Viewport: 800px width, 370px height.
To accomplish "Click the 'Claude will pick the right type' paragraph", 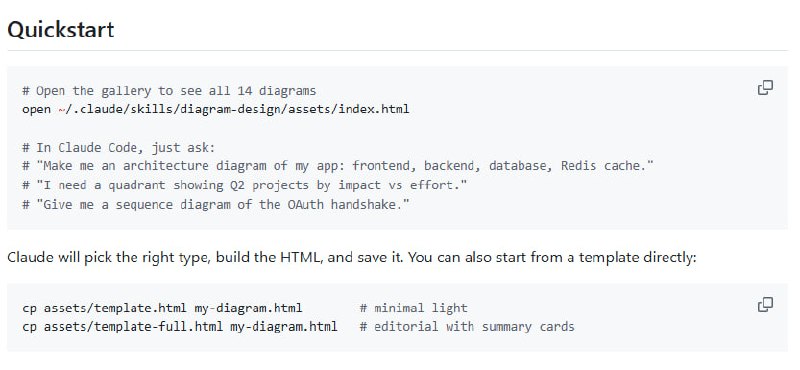I will 352,257.
